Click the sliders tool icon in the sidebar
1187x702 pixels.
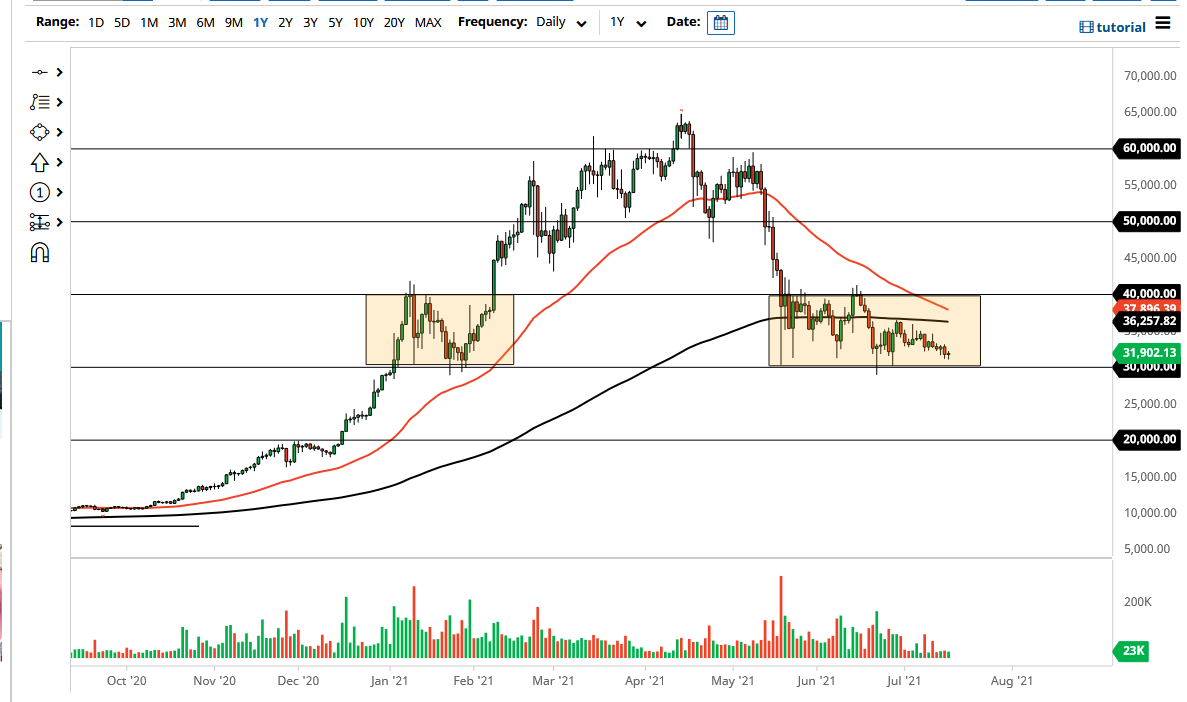[x=40, y=222]
